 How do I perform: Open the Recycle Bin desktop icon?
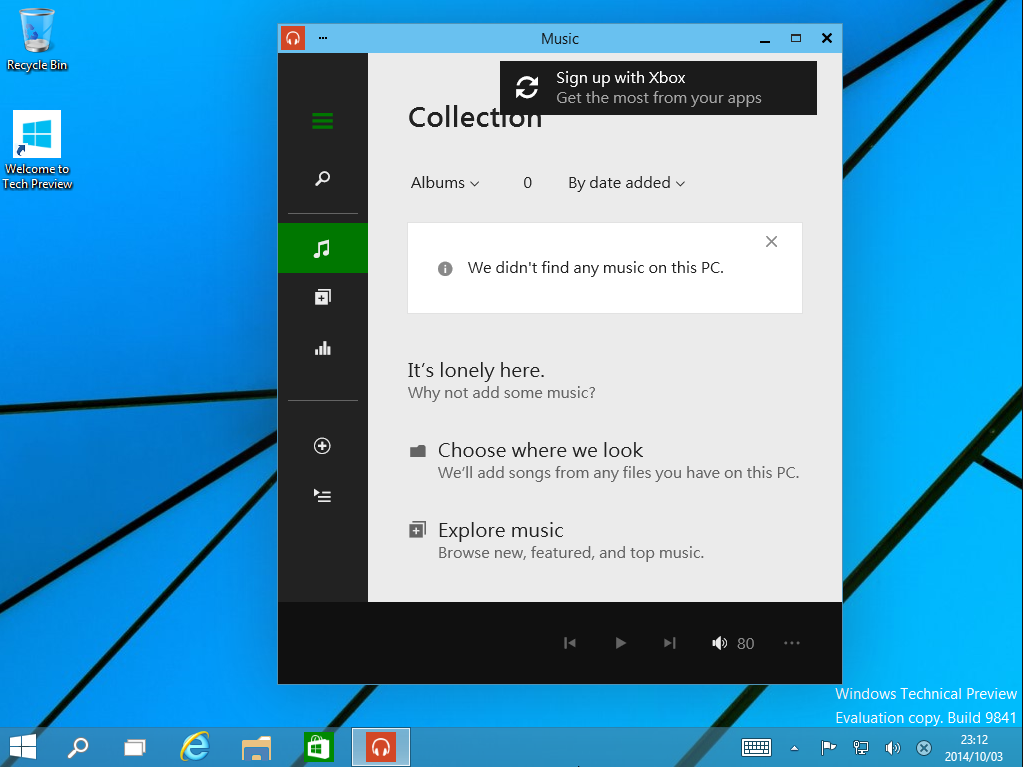37,39
